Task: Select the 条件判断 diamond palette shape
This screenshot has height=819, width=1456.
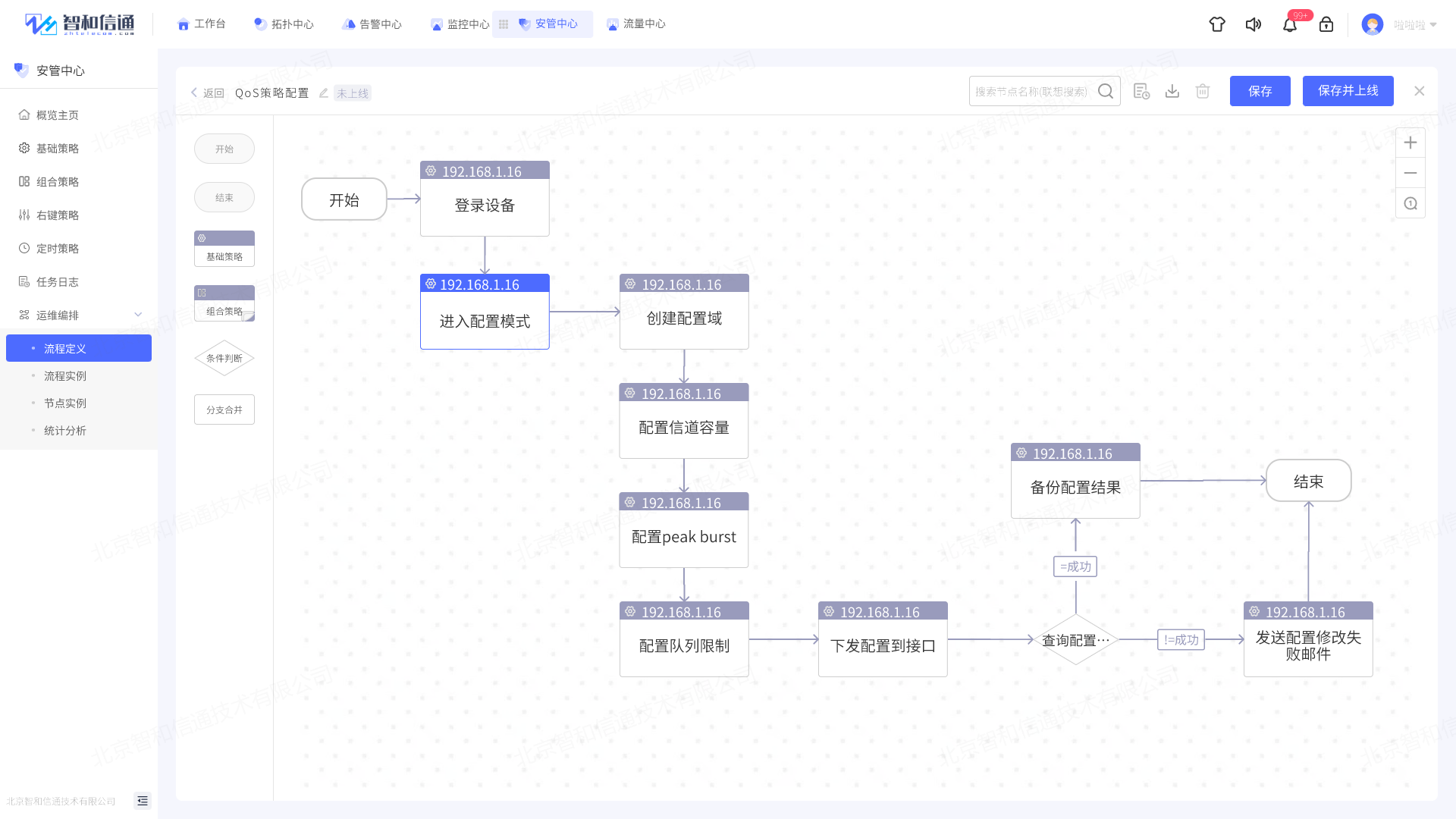Action: [x=224, y=358]
